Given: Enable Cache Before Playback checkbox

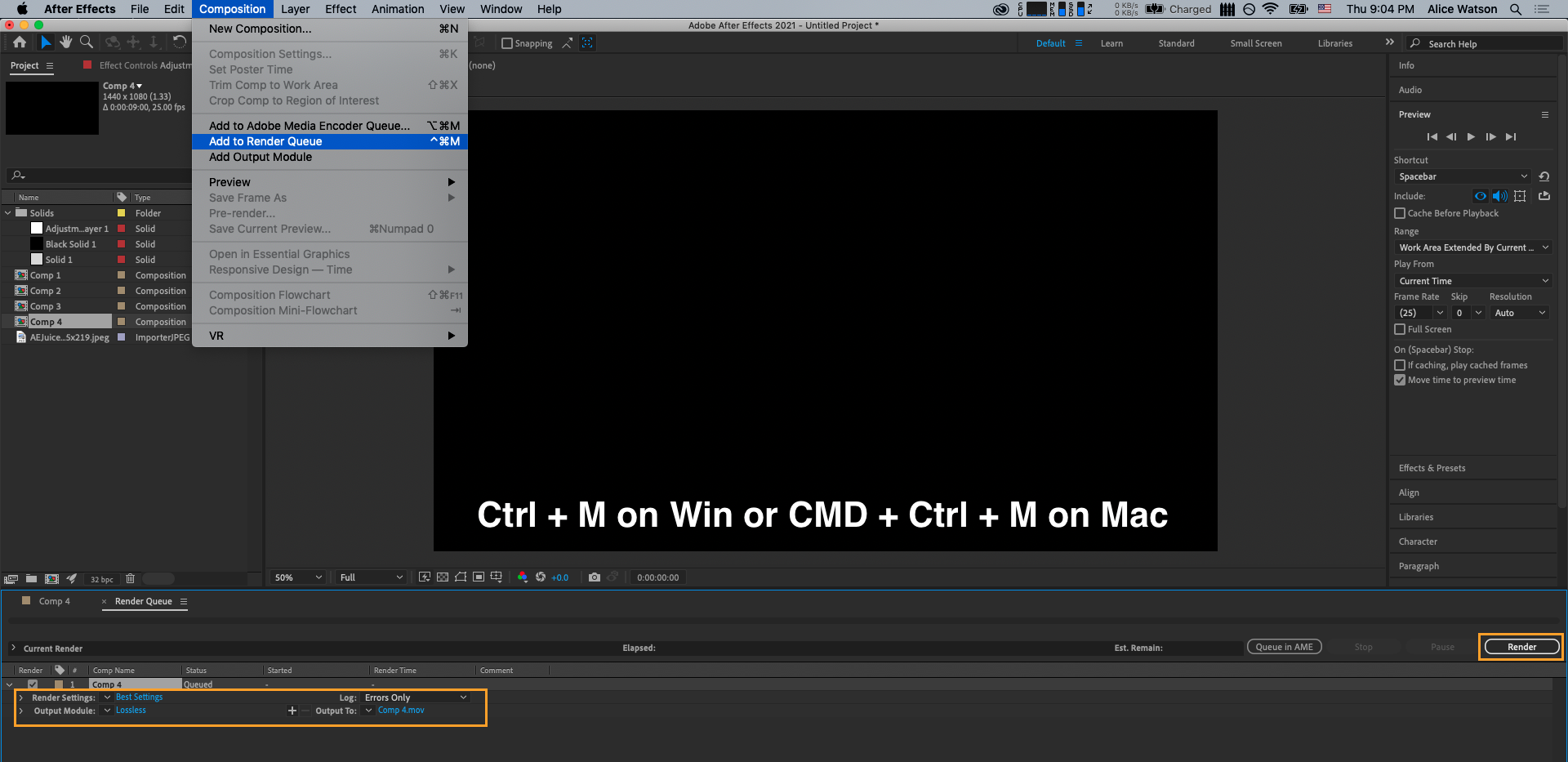Looking at the screenshot, I should [x=1400, y=213].
